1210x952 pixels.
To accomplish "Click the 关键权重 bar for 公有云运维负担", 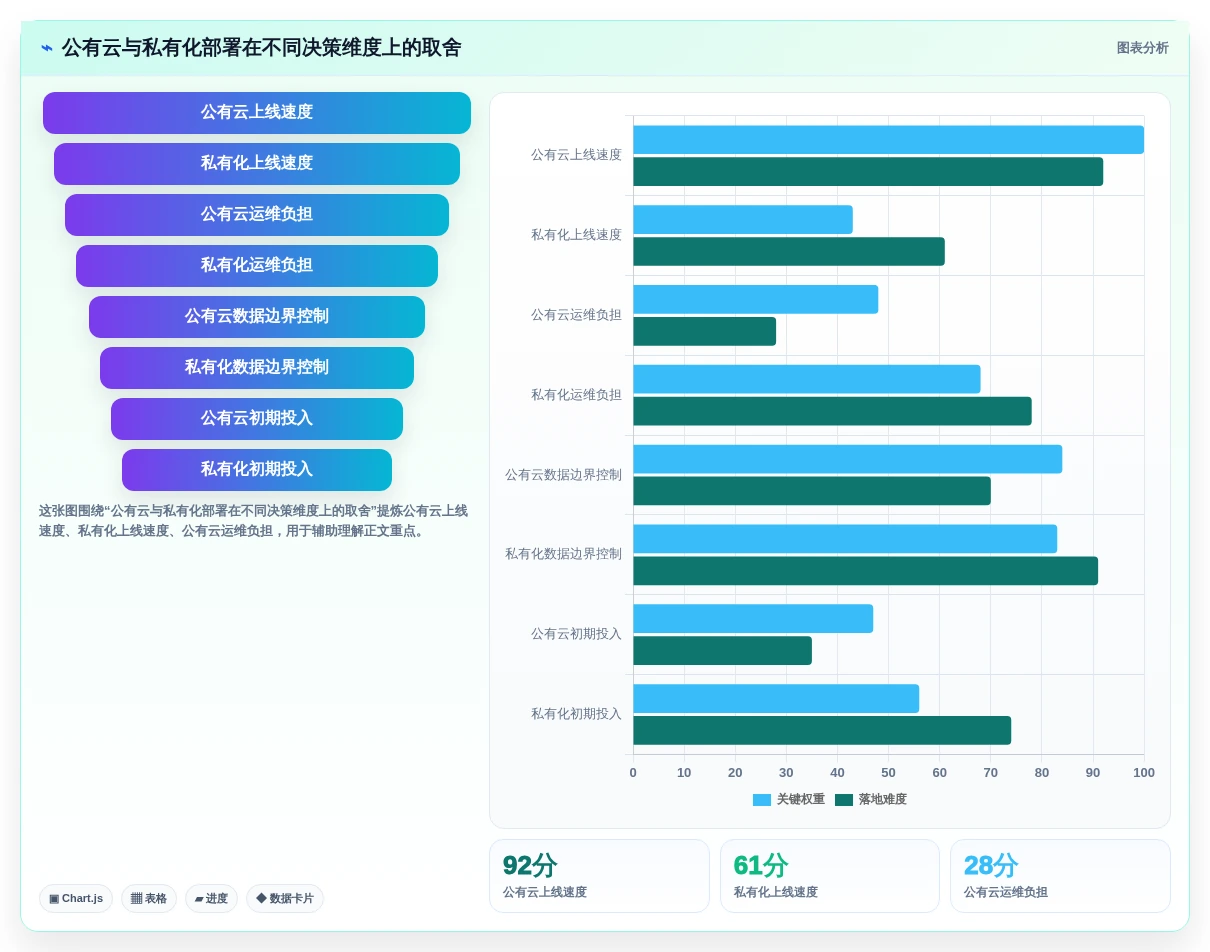I will [756, 299].
